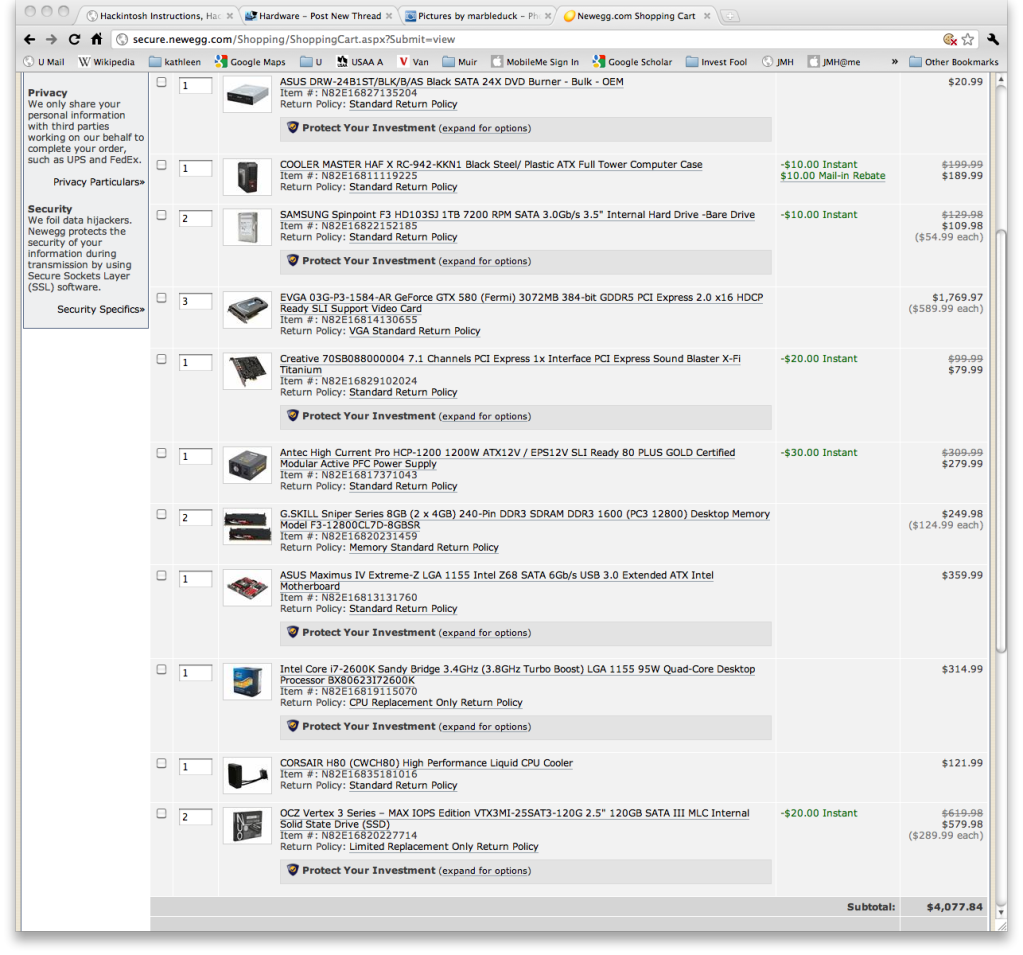
Task: Open the USAA A bookmark
Action: coord(359,62)
